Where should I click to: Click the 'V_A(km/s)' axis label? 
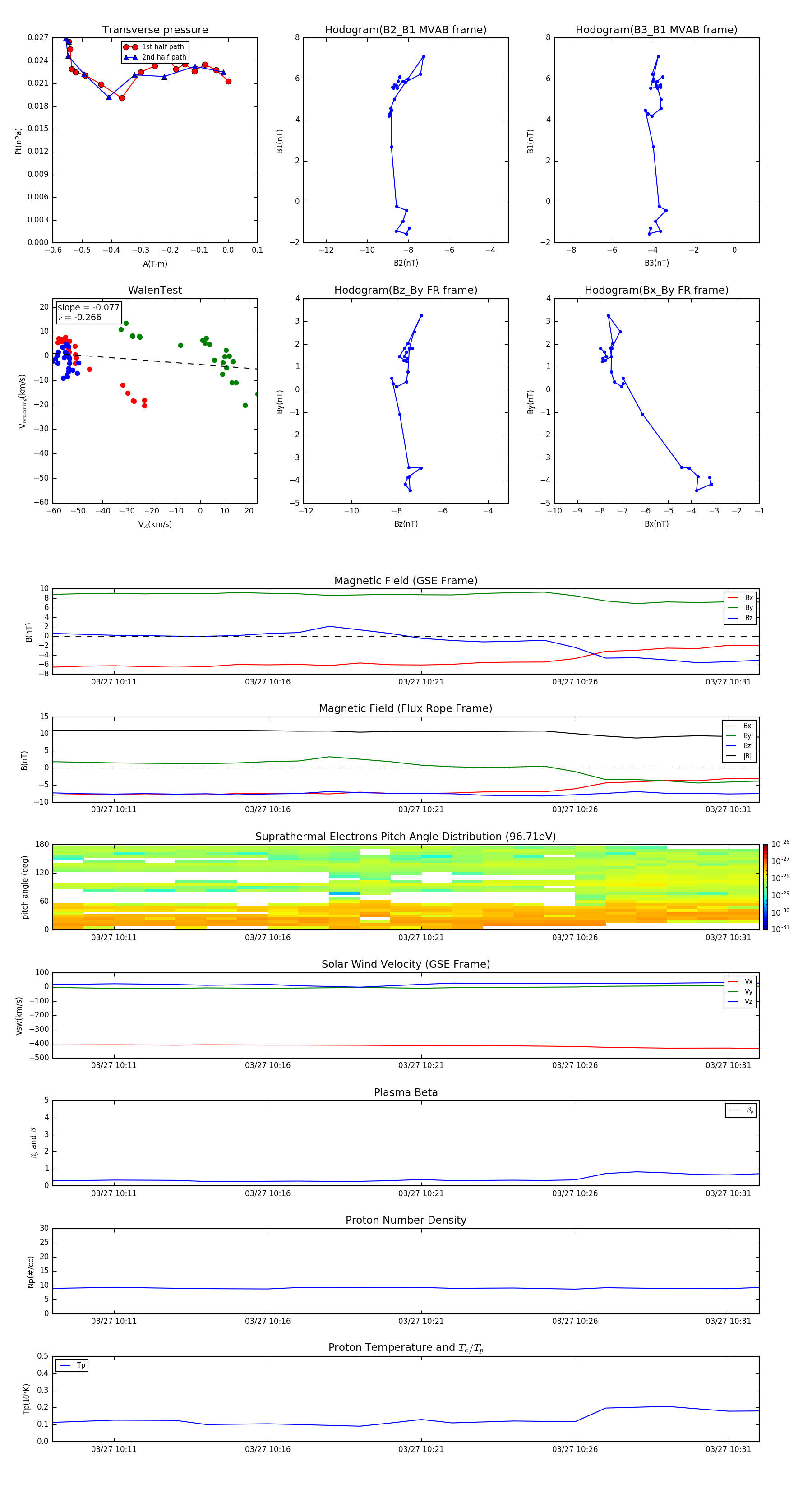tap(155, 524)
